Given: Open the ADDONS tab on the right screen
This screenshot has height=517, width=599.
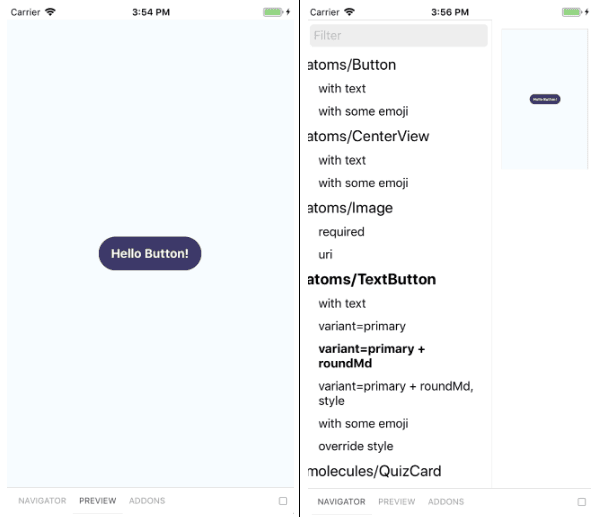Looking at the screenshot, I should 446,502.
